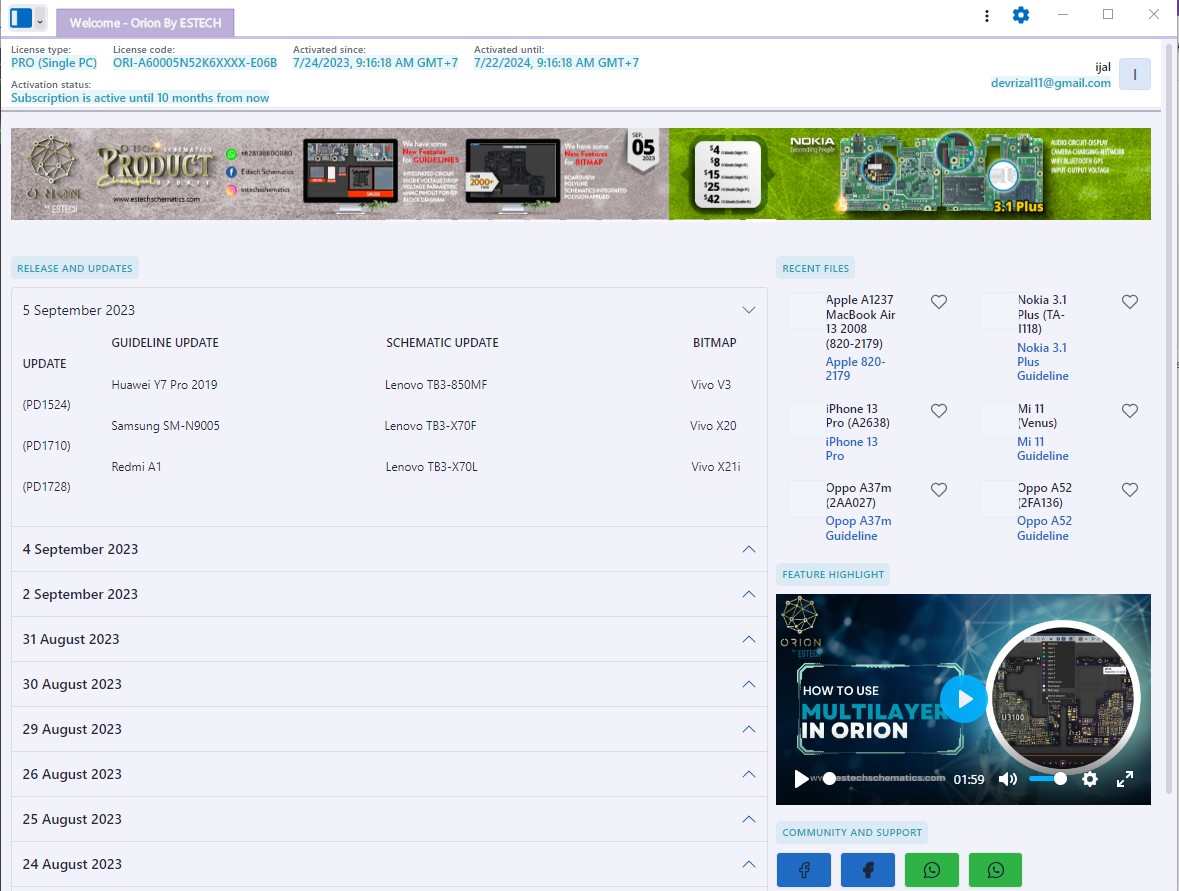
Task: Click the Vivo V3 bitmap entry
Action: (711, 384)
